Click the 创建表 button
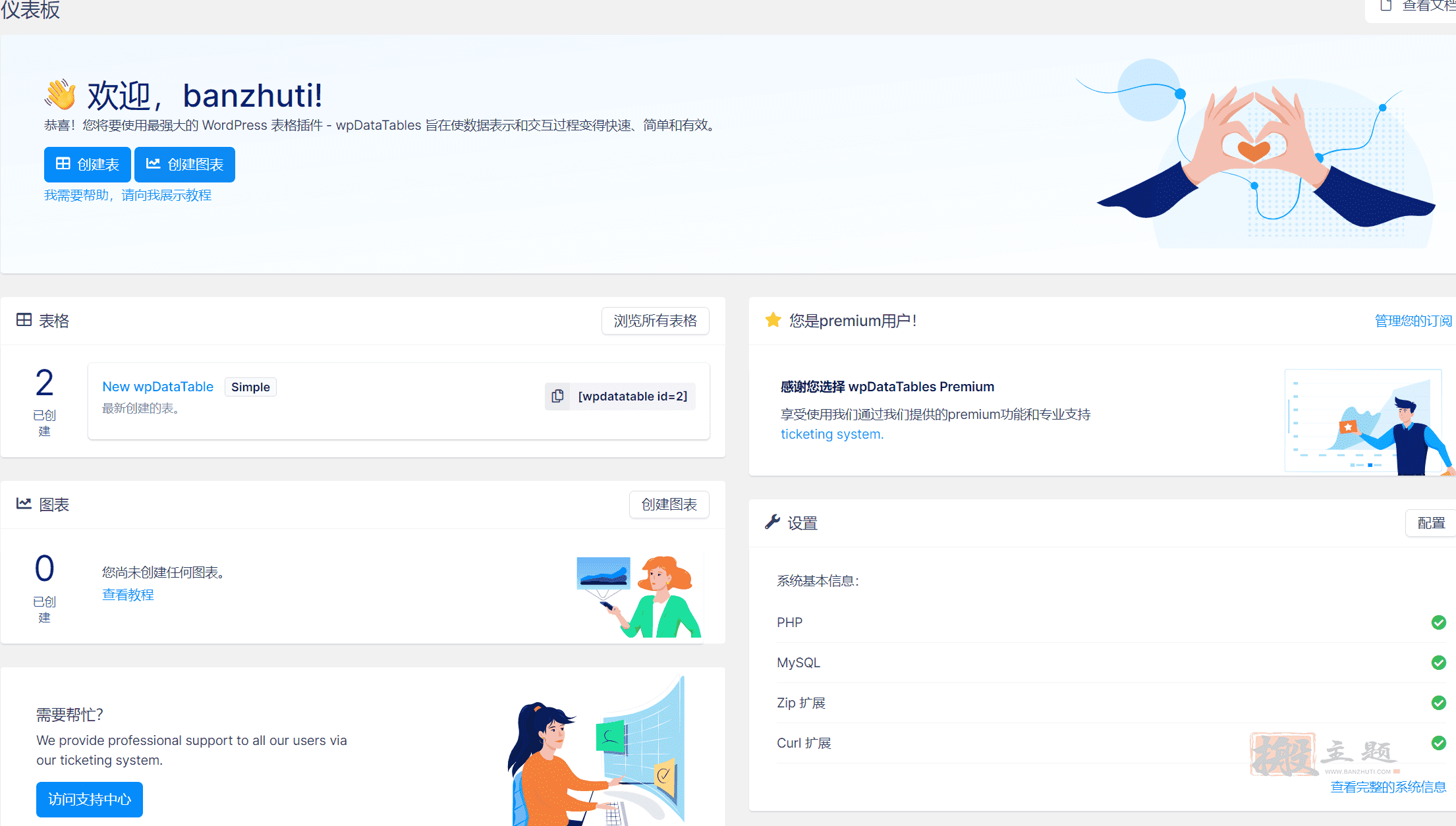The width and height of the screenshot is (1456, 826). point(87,165)
